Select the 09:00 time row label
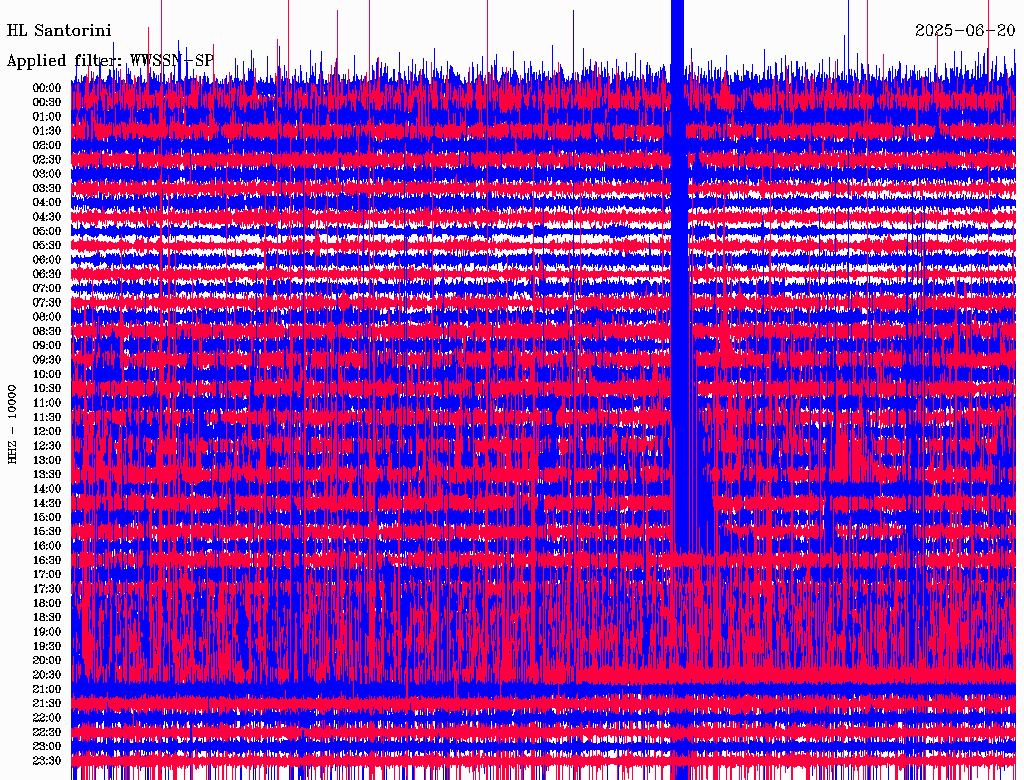The image size is (1024, 780). pos(47,345)
